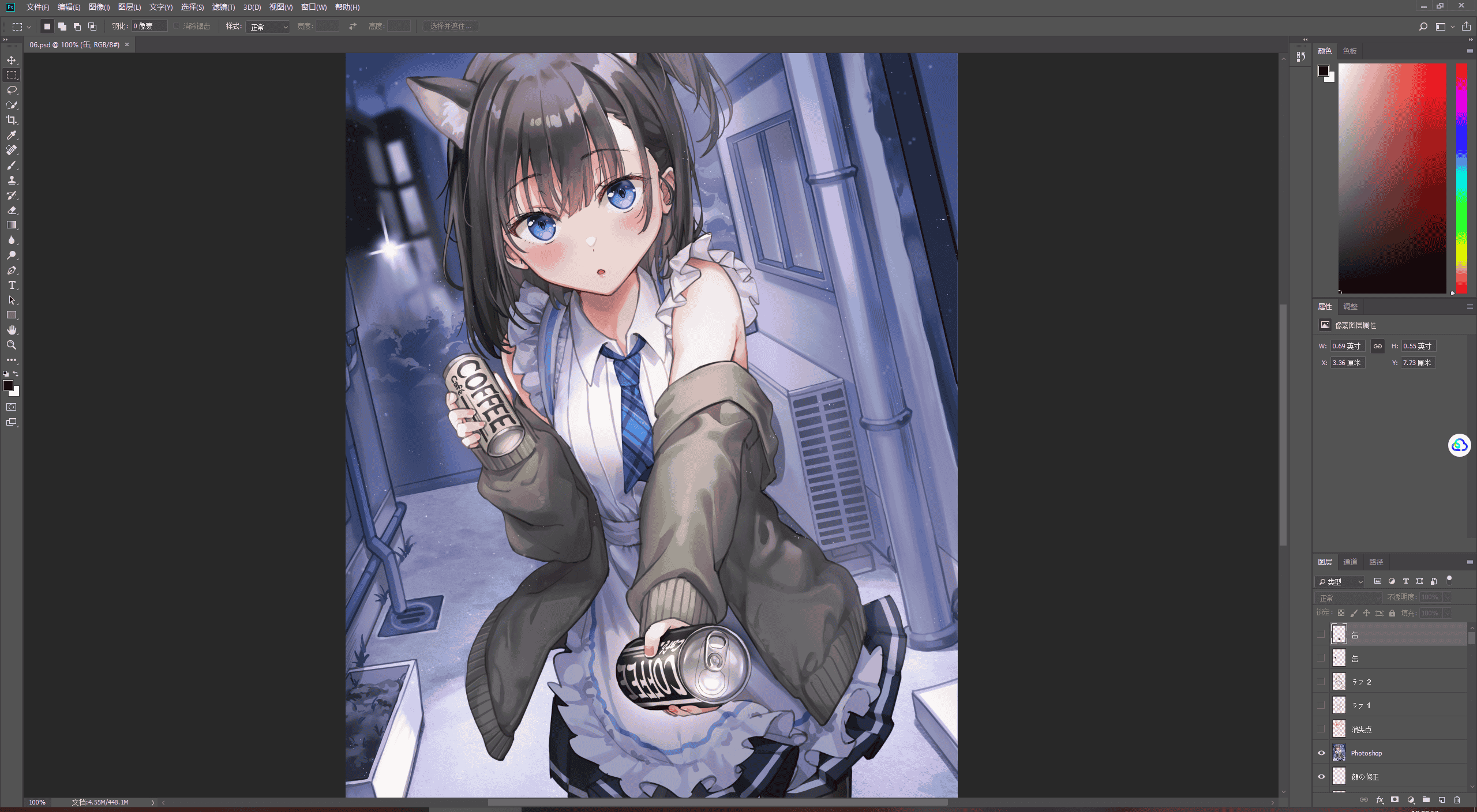Click the hue slider strip
The width and height of the screenshot is (1477, 812).
1461,178
